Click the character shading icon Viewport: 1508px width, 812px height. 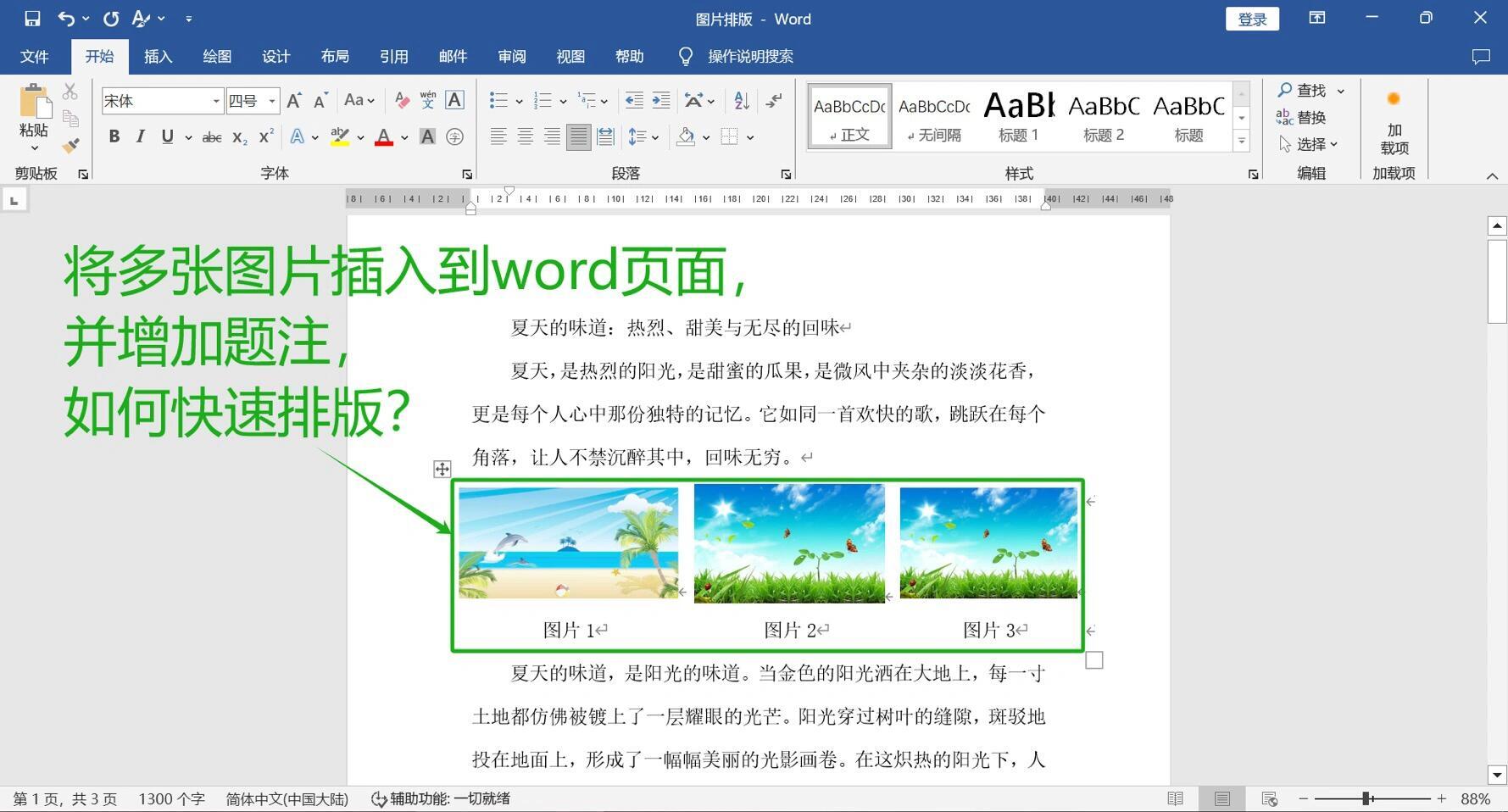[x=428, y=136]
